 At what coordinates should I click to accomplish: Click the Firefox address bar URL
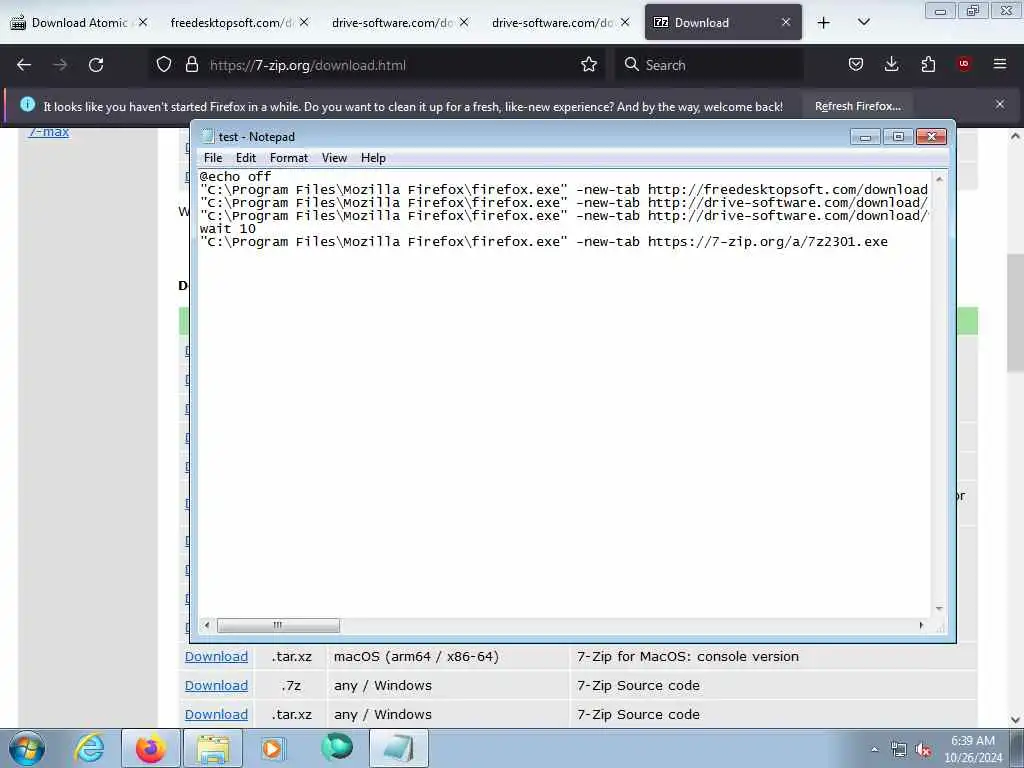click(308, 65)
